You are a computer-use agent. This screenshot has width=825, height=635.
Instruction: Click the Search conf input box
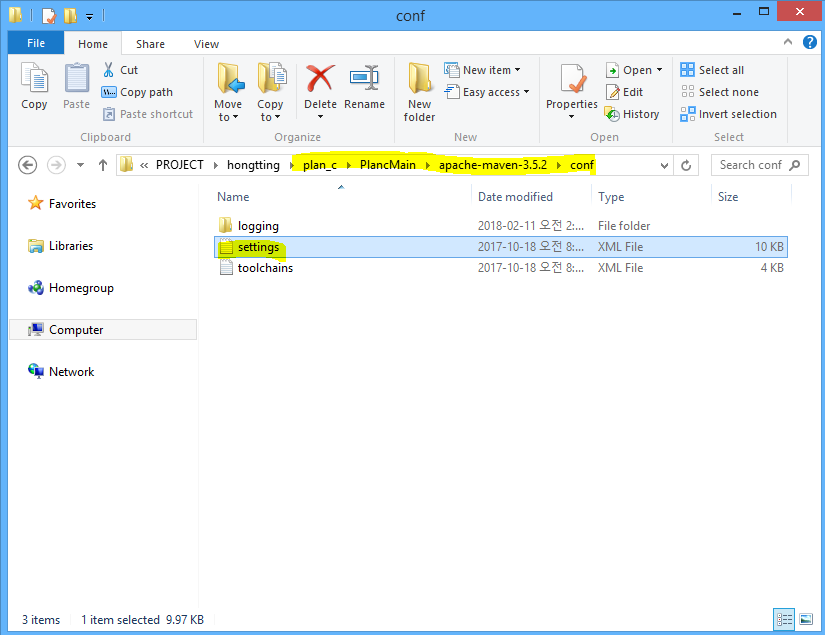click(760, 165)
